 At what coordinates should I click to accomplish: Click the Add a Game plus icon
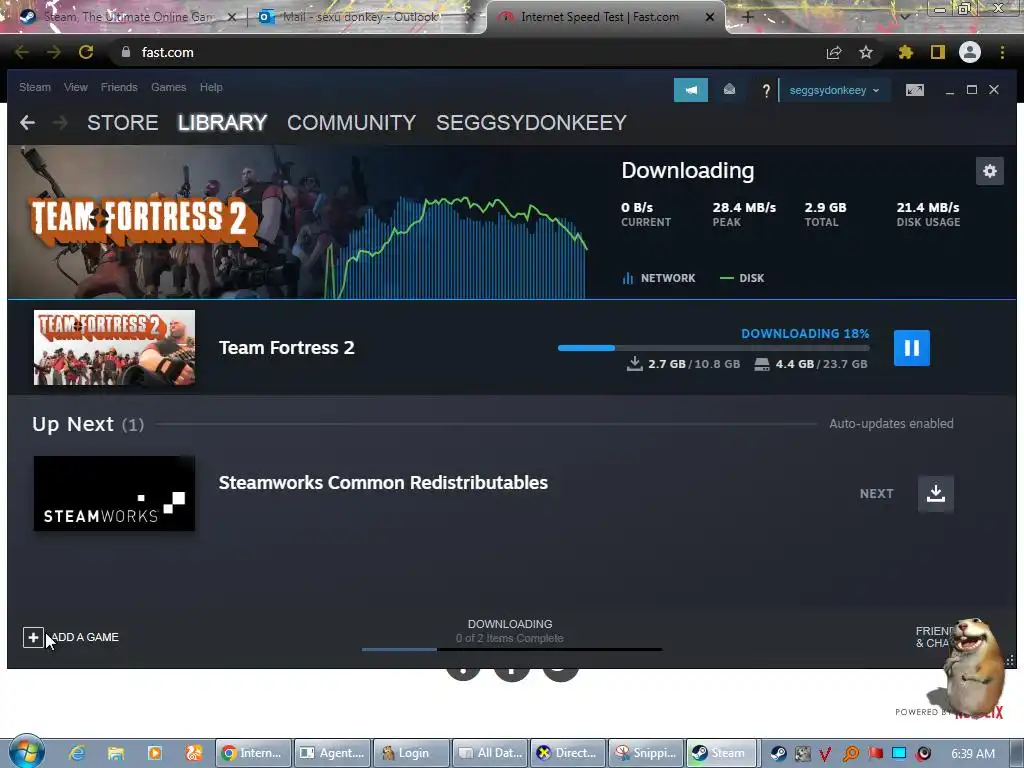click(x=33, y=637)
